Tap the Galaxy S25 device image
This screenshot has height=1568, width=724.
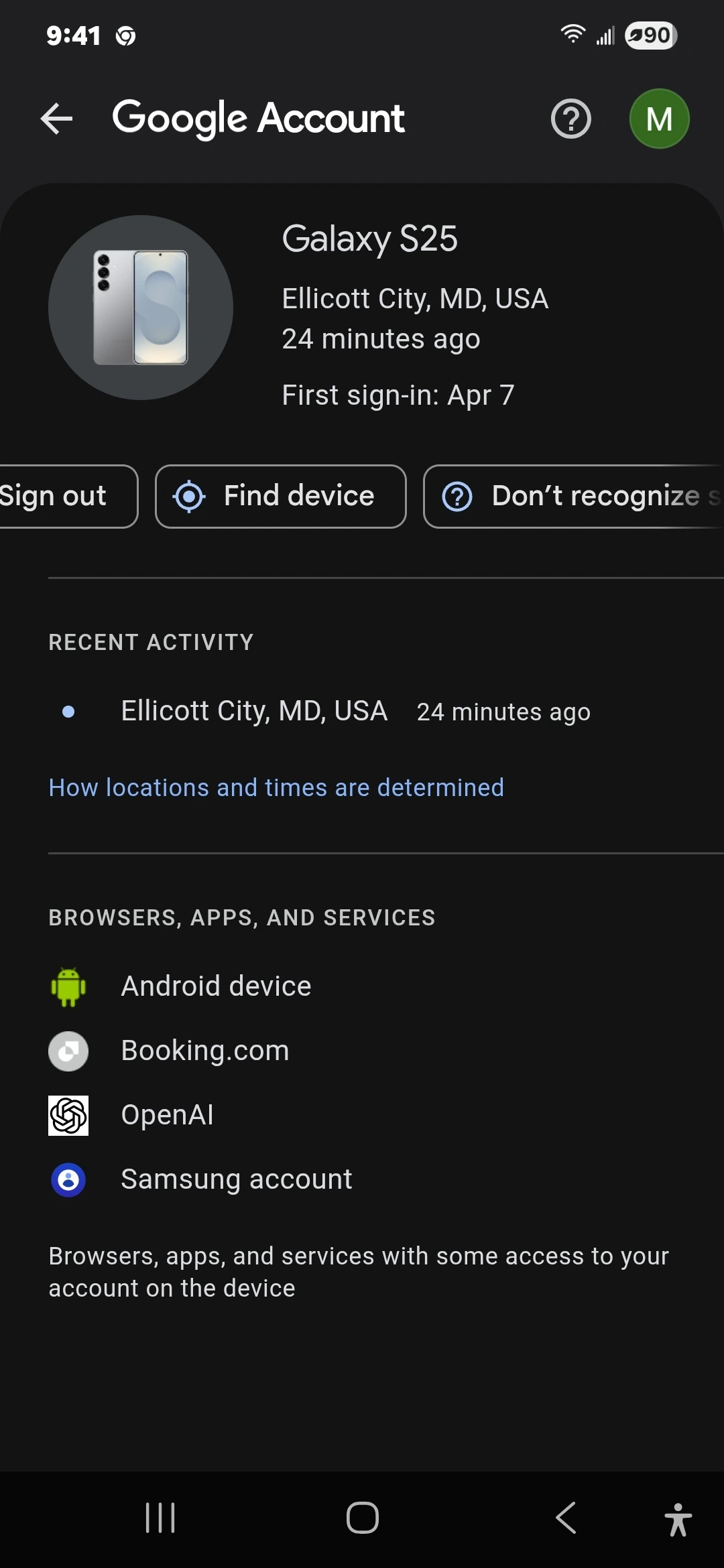coord(141,308)
